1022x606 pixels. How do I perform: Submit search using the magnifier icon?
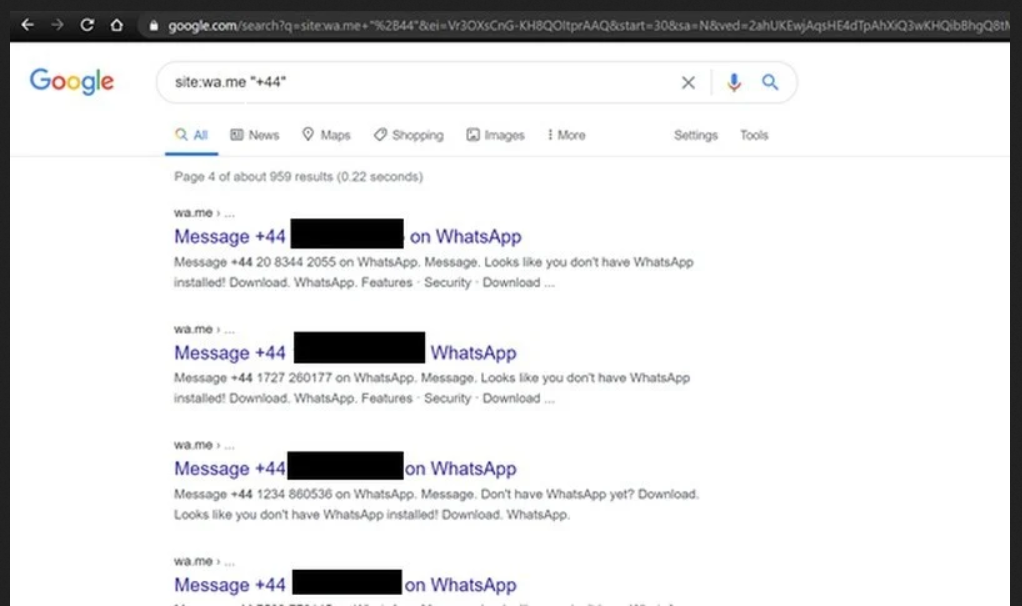point(770,82)
